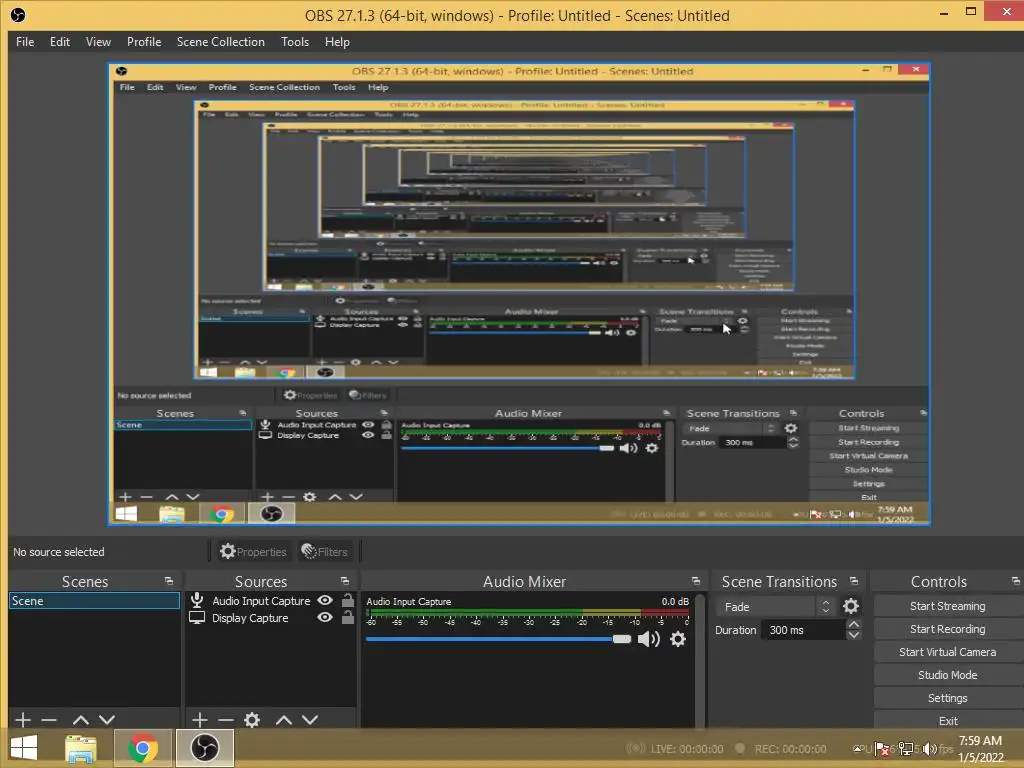Click Audio Mixer vertical scrollbar
The width and height of the screenshot is (1024, 768).
click(x=700, y=660)
